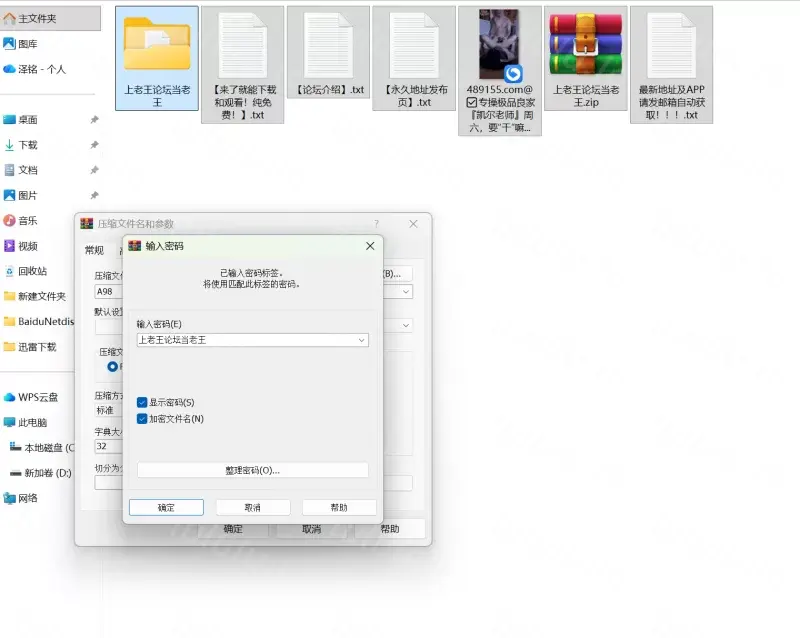Click 确定 in the 压缩文件名和参数 window

233,529
